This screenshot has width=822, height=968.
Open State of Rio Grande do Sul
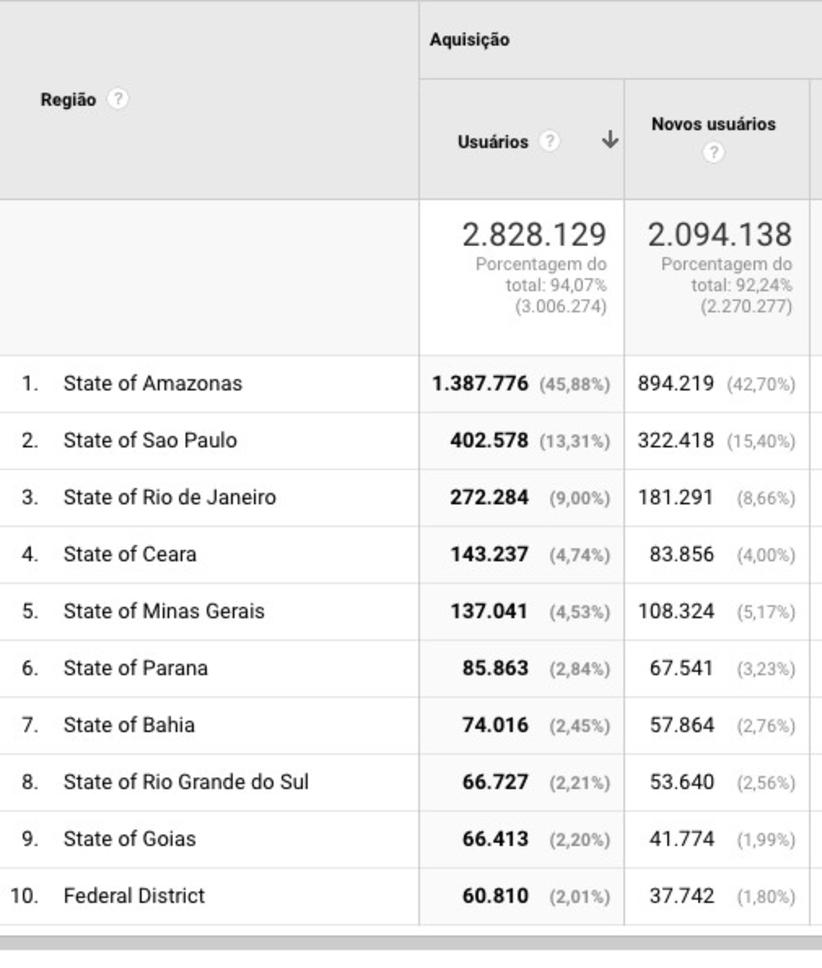click(x=186, y=782)
